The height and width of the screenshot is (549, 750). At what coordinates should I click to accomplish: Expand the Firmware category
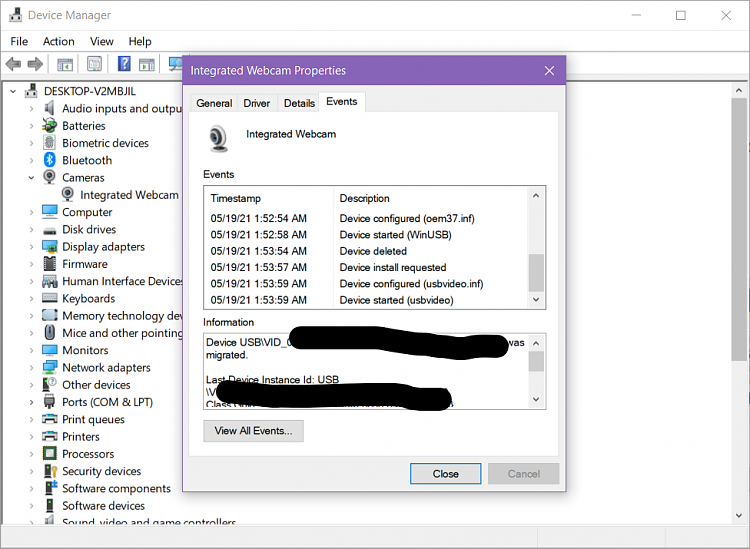click(x=31, y=264)
